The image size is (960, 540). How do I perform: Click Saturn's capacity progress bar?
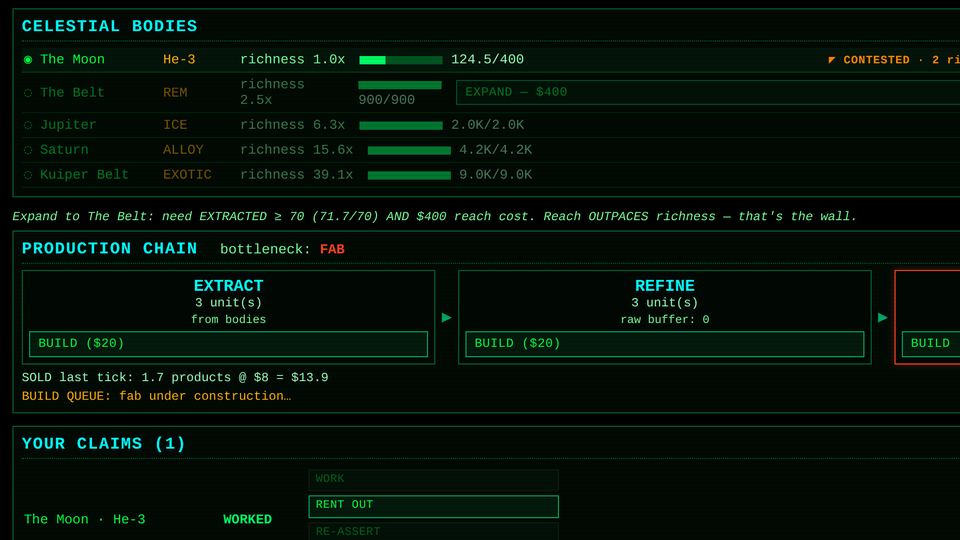tap(409, 151)
